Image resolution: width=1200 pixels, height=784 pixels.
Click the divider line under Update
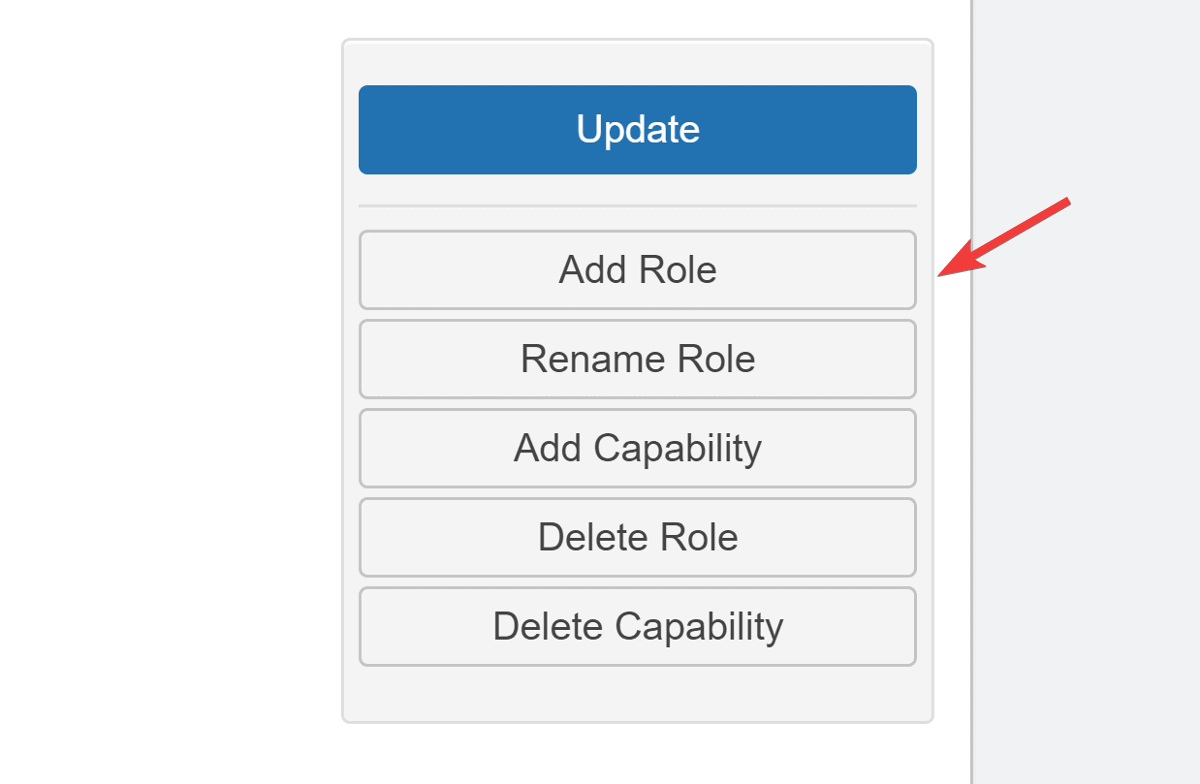[x=637, y=206]
